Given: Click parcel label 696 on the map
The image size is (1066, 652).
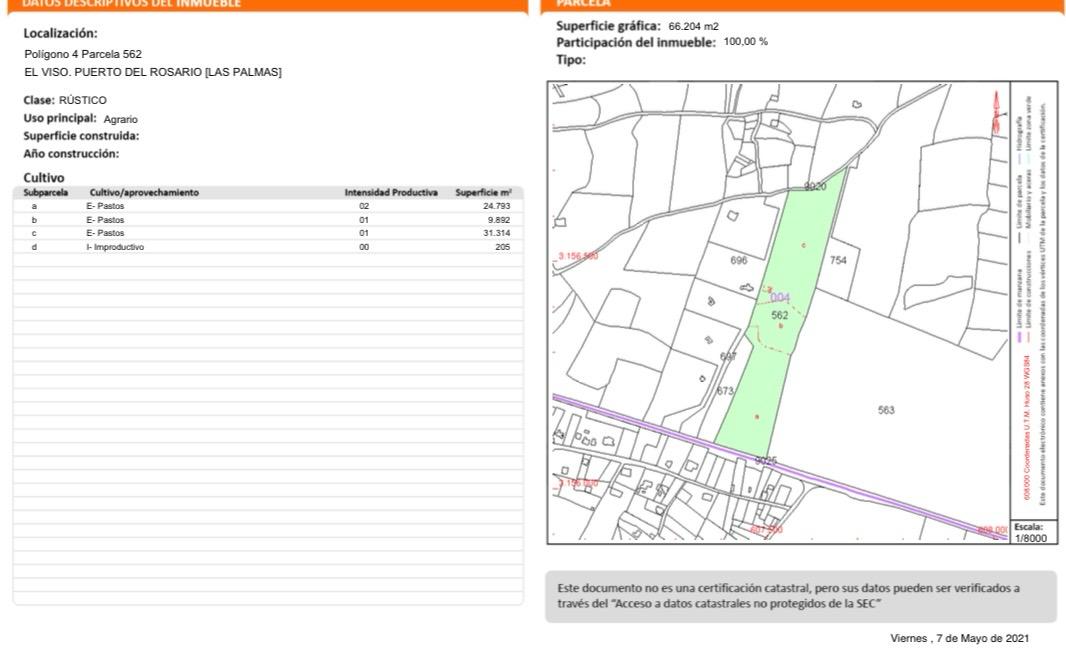Looking at the screenshot, I should pyautogui.click(x=739, y=260).
